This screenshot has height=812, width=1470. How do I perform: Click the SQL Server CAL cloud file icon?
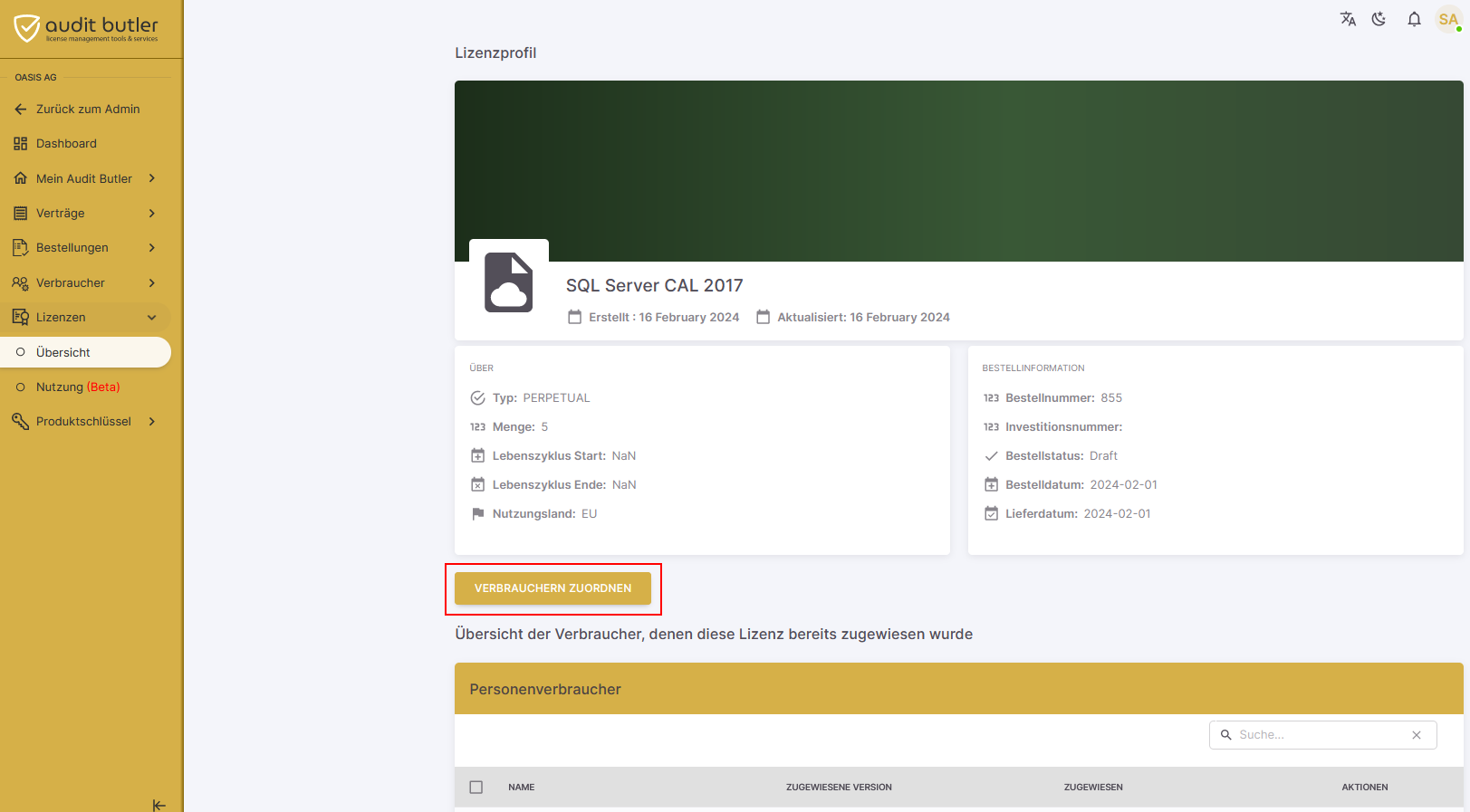point(509,282)
